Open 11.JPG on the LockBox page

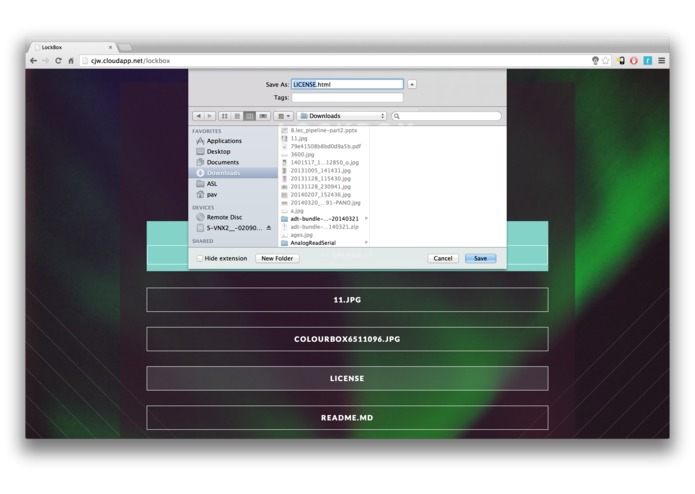[347, 300]
